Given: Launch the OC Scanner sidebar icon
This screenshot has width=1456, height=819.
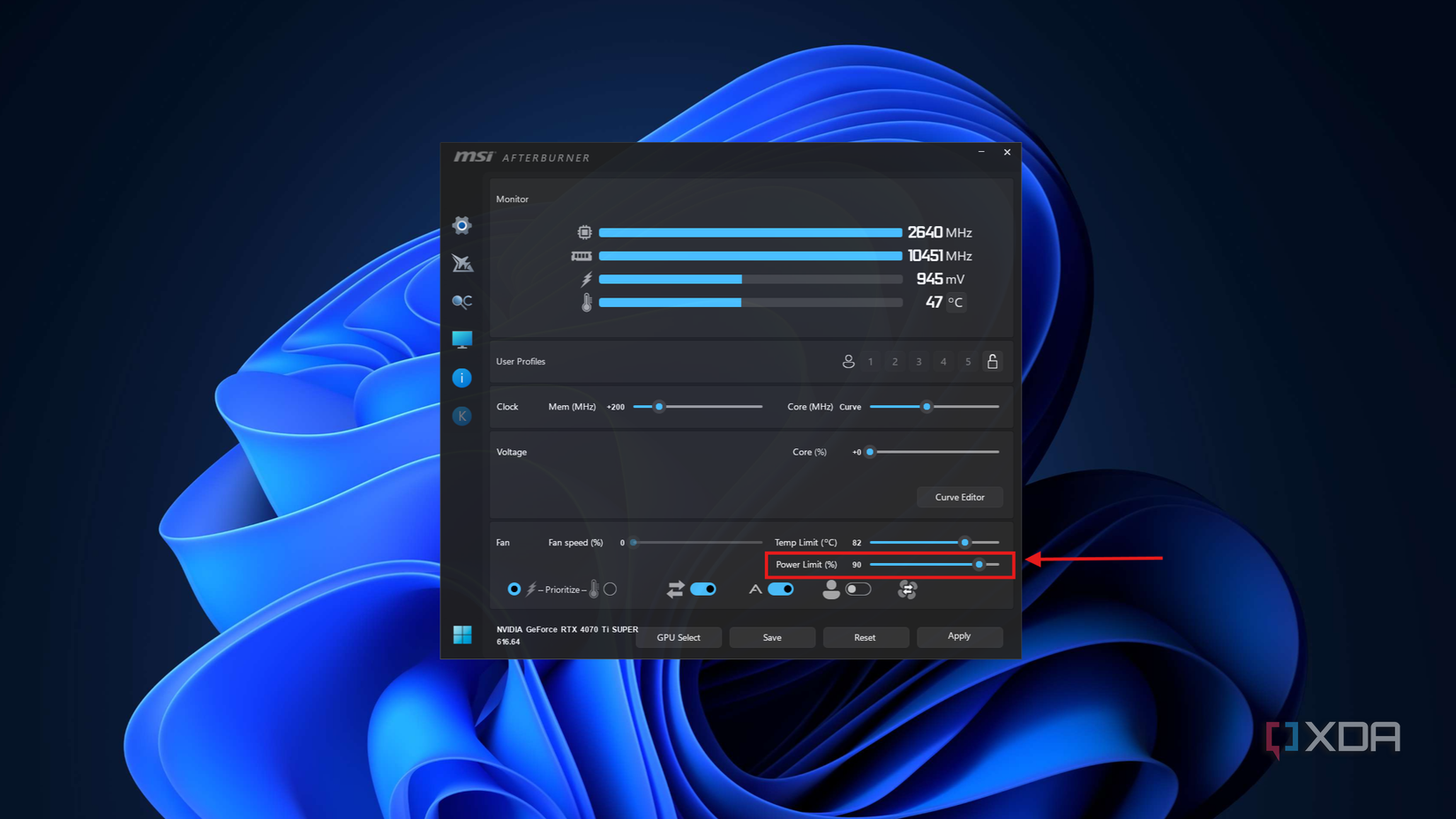Looking at the screenshot, I should pyautogui.click(x=462, y=302).
